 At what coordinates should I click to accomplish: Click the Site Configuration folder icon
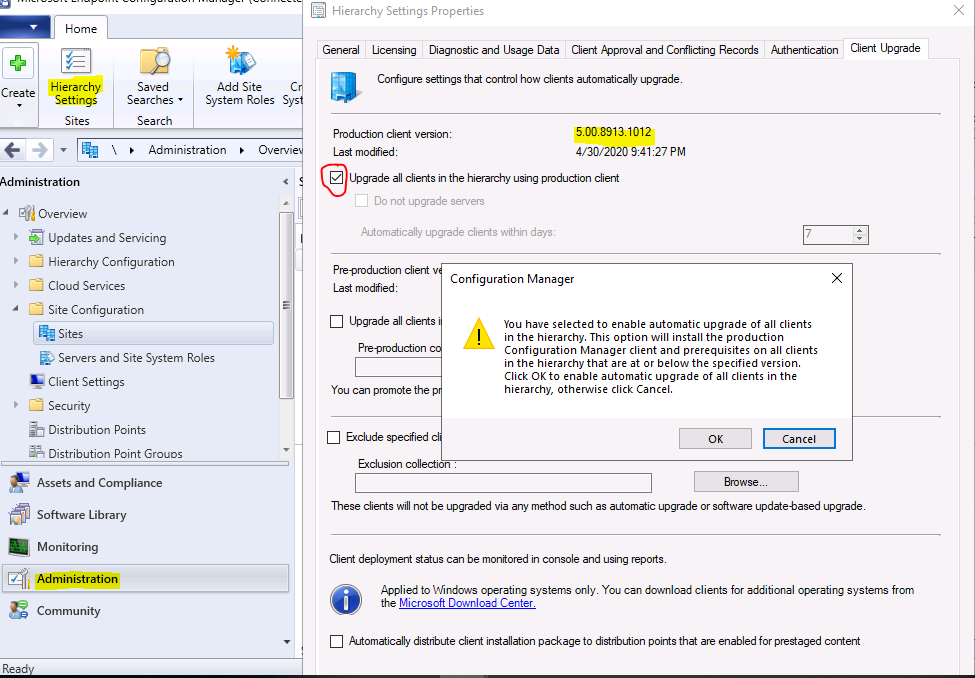click(36, 309)
